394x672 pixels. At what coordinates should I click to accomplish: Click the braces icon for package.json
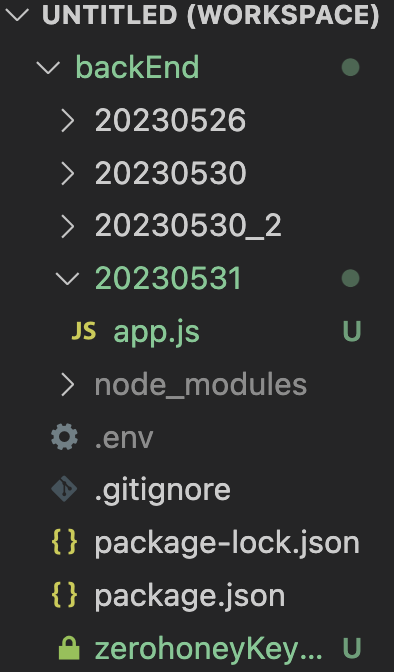pos(64,595)
